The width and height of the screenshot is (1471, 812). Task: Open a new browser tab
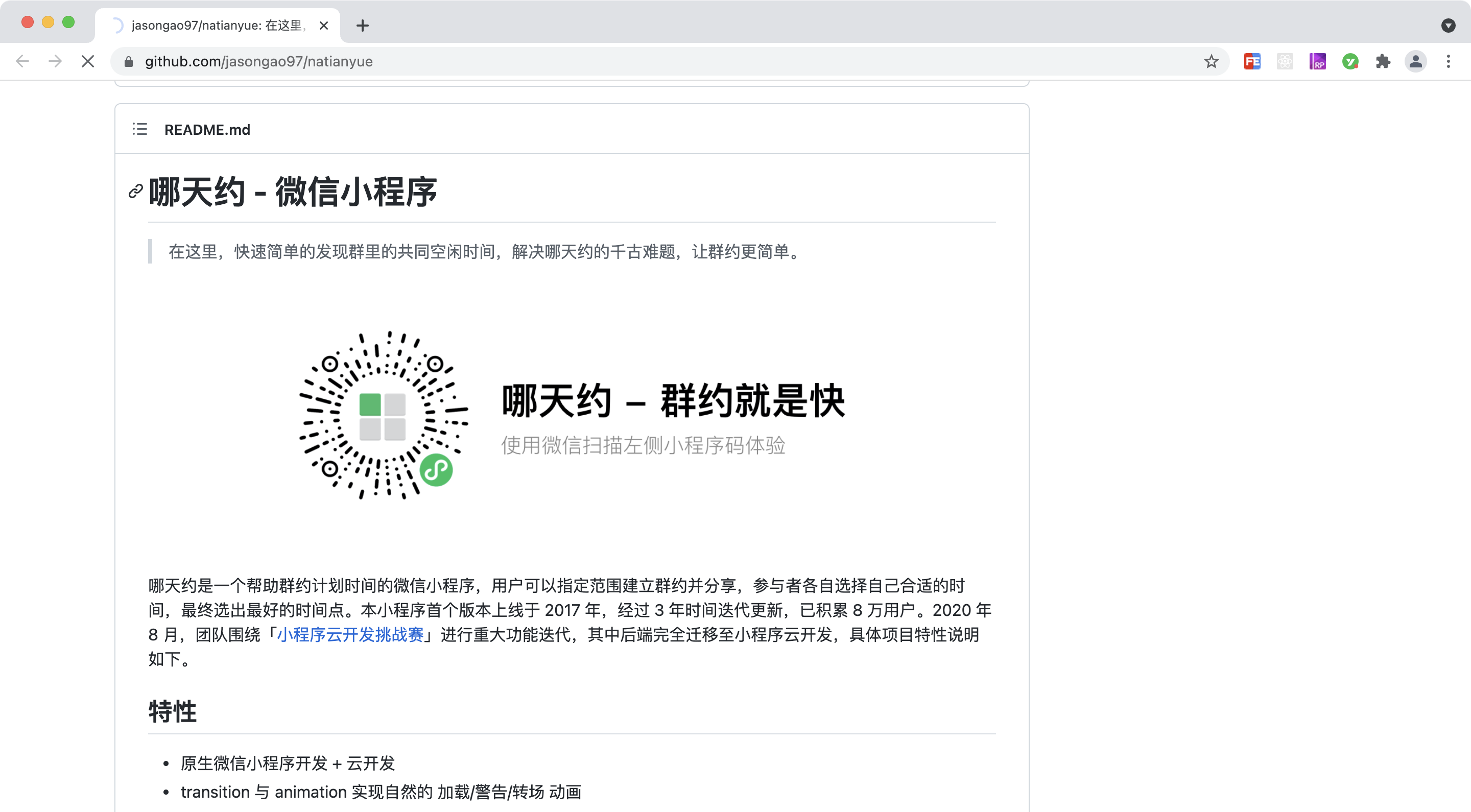click(362, 25)
